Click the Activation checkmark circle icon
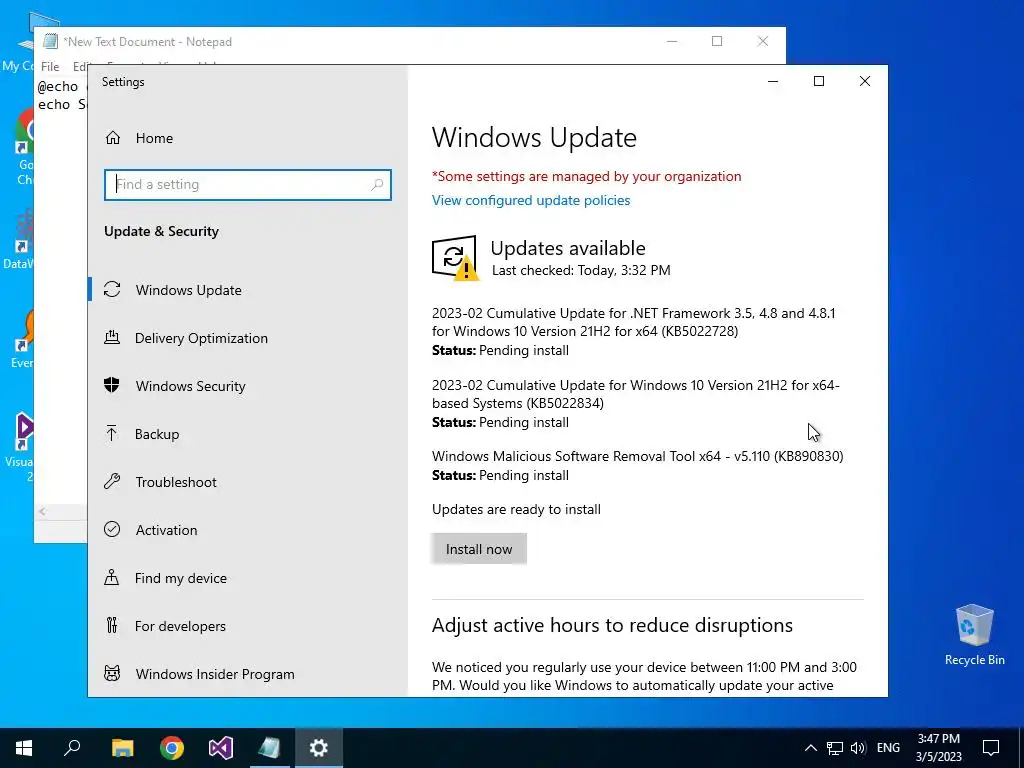 pyautogui.click(x=112, y=529)
